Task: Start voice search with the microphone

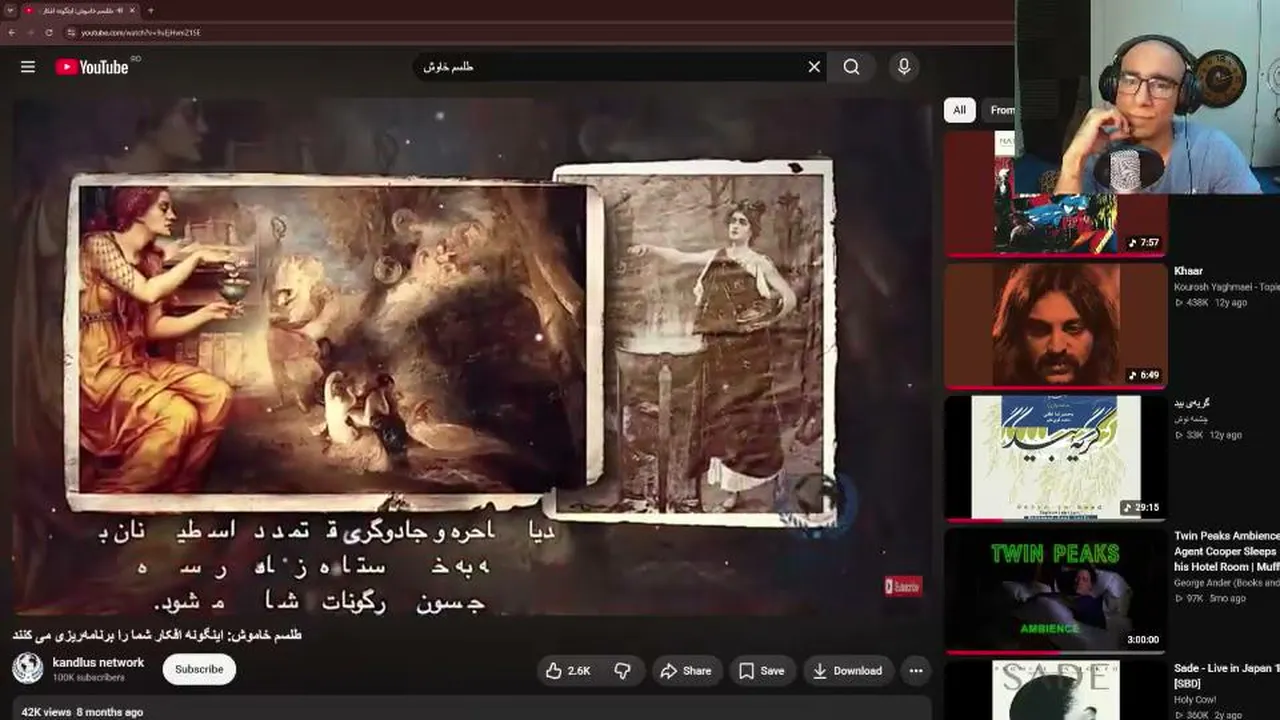Action: (x=904, y=67)
